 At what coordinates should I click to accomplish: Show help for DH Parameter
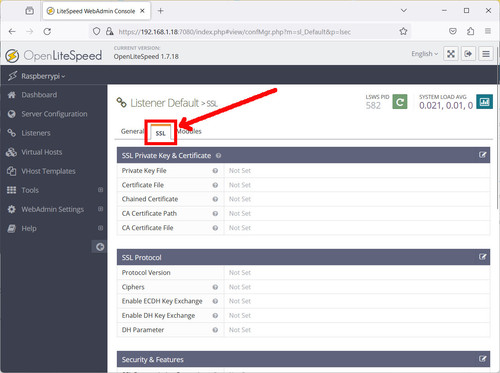click(x=215, y=330)
